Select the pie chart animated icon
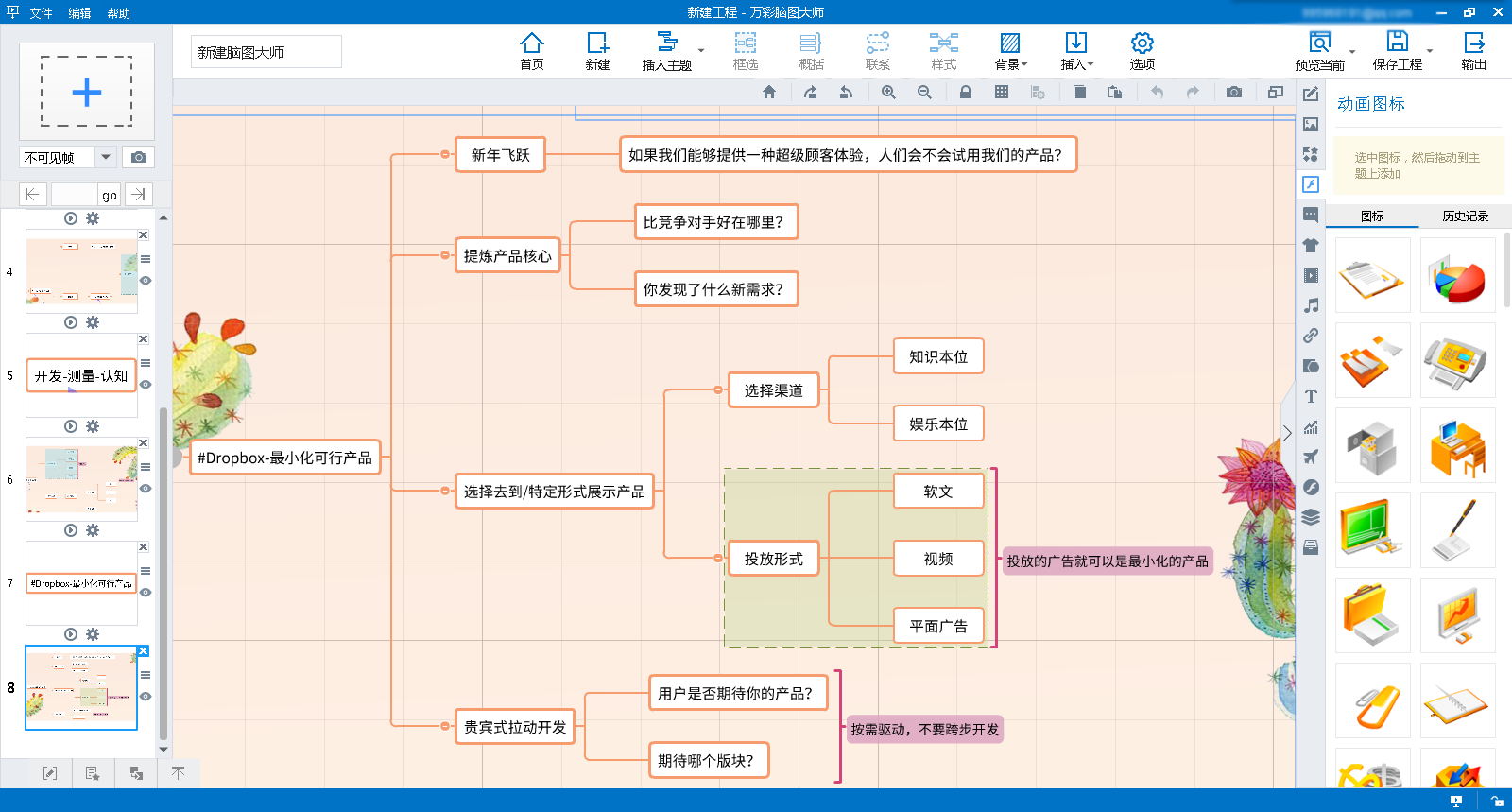1512x812 pixels. coord(1458,275)
